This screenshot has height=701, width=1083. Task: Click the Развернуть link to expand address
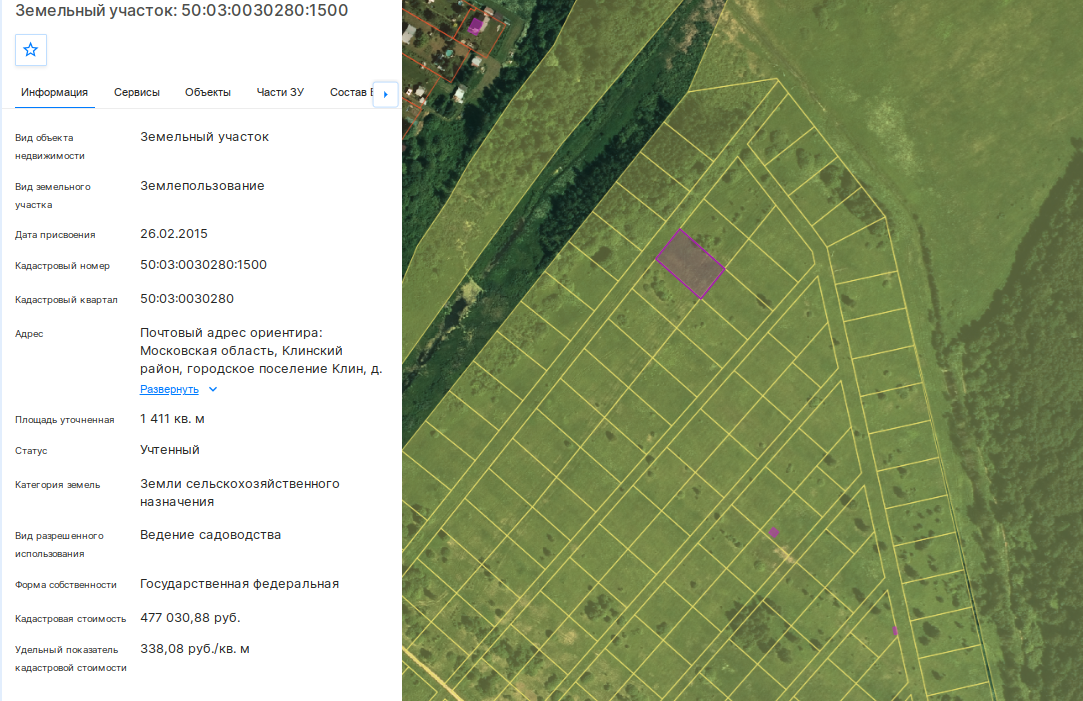point(169,390)
